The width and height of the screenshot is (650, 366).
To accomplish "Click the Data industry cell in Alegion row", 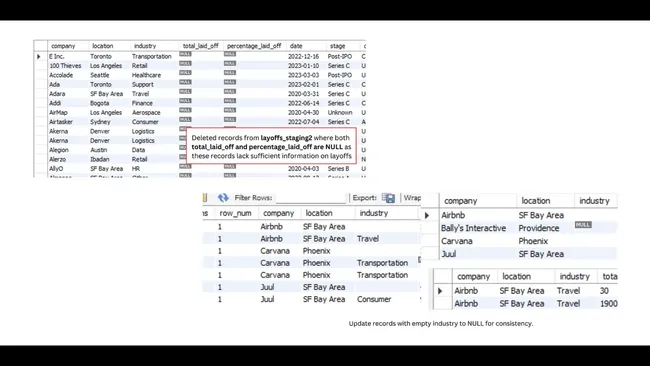I will click(138, 150).
